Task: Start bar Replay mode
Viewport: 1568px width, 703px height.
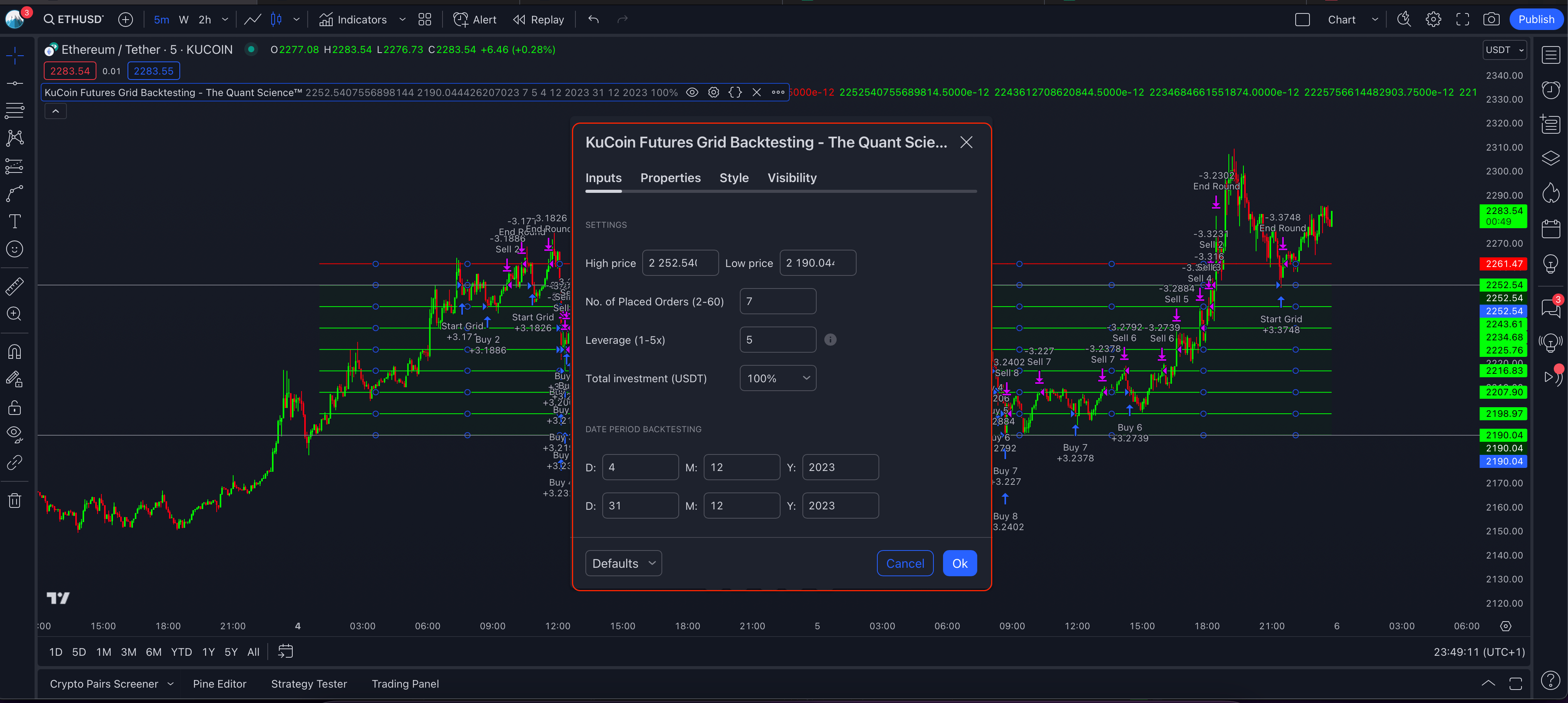Action: (539, 20)
